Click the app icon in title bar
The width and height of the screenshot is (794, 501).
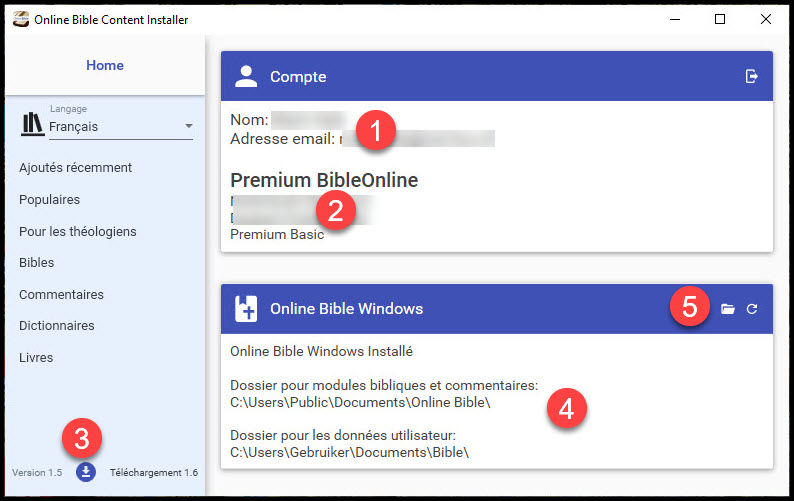[21, 19]
